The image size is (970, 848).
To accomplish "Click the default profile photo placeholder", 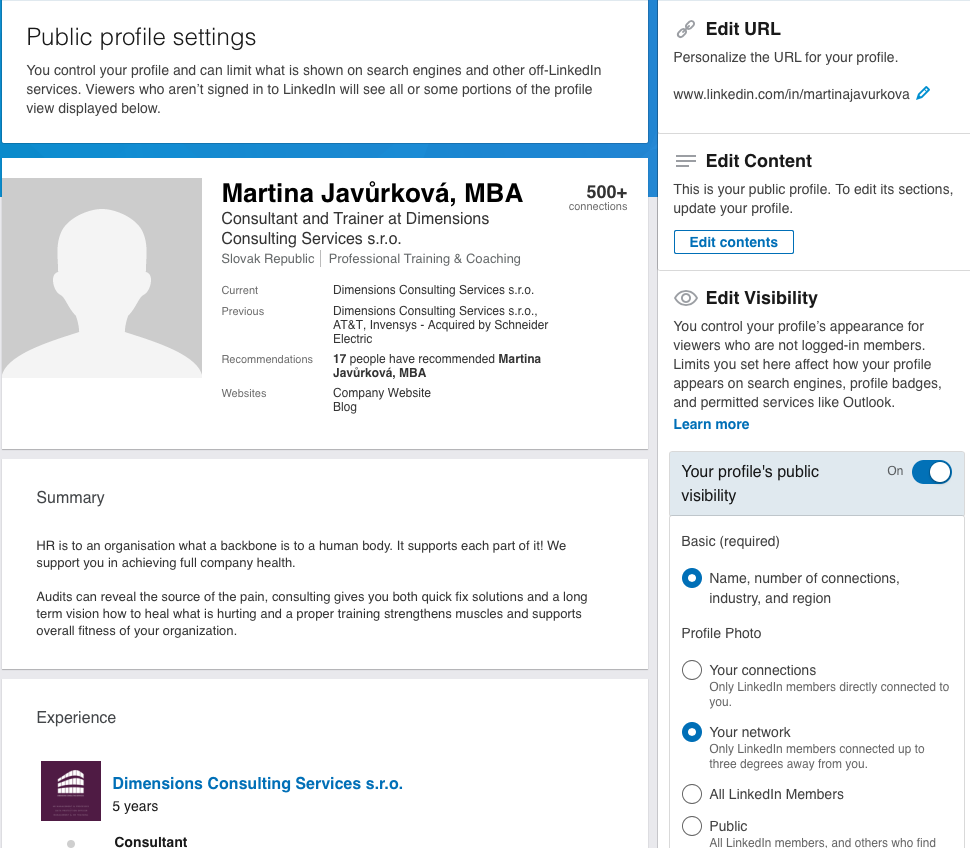I will point(102,278).
